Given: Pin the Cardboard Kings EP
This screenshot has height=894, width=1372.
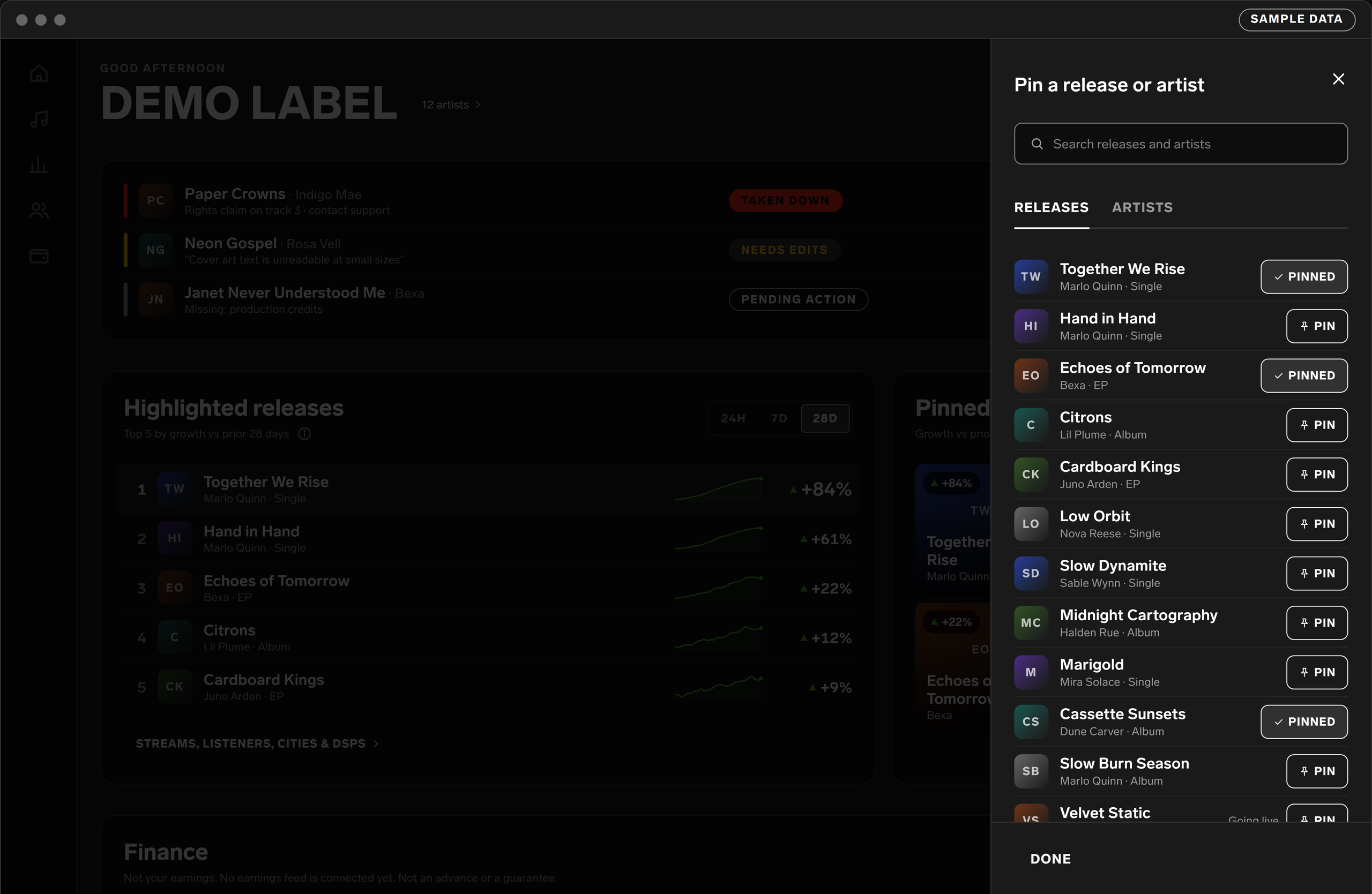Looking at the screenshot, I should pos(1317,475).
